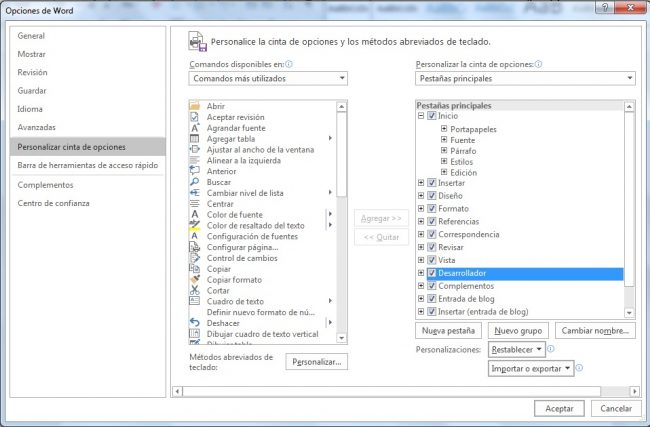Click the tabs tree scrollbar down arrow
650x427 pixels.
tap(629, 313)
